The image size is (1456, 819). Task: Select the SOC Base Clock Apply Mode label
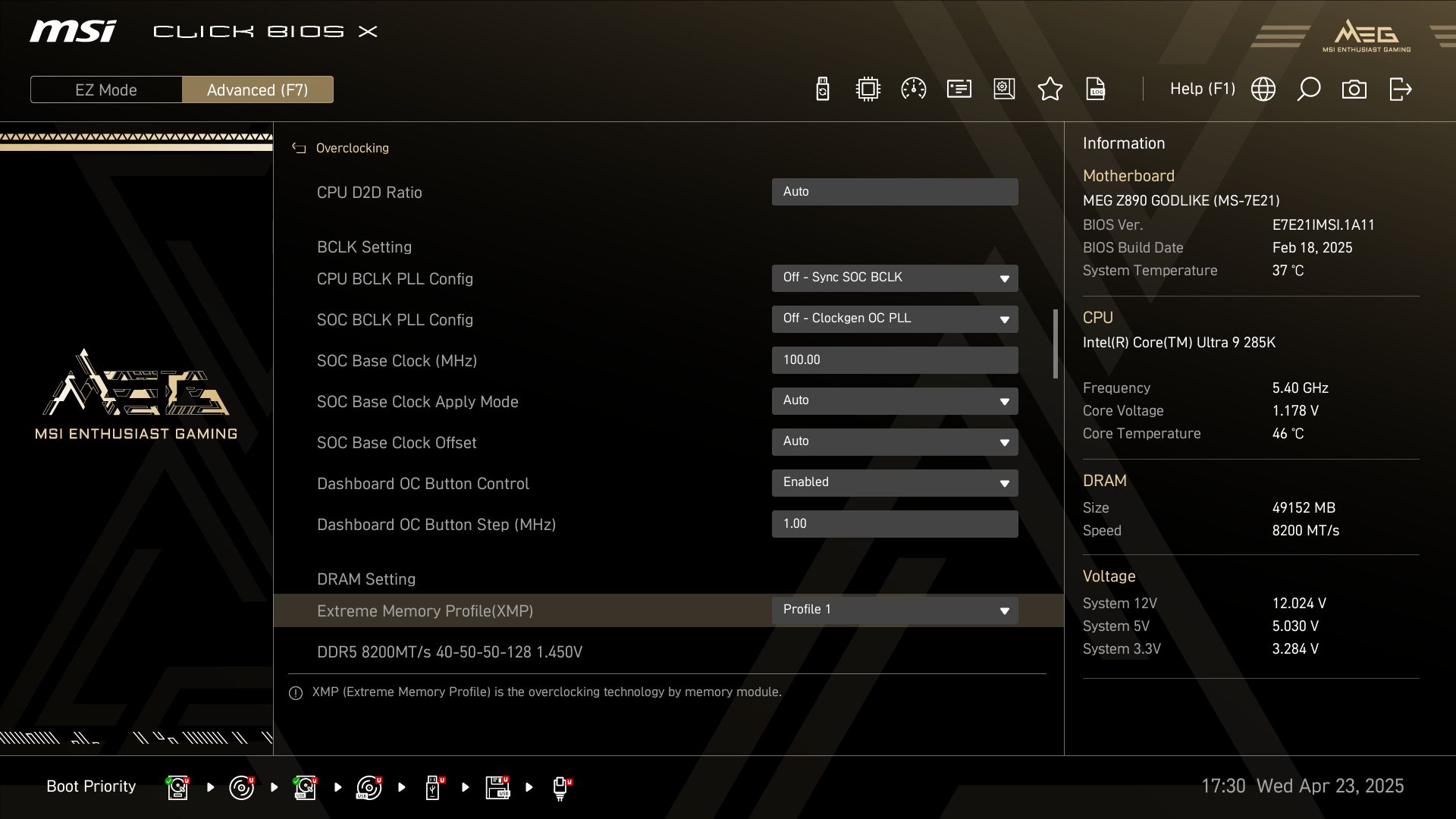[418, 402]
